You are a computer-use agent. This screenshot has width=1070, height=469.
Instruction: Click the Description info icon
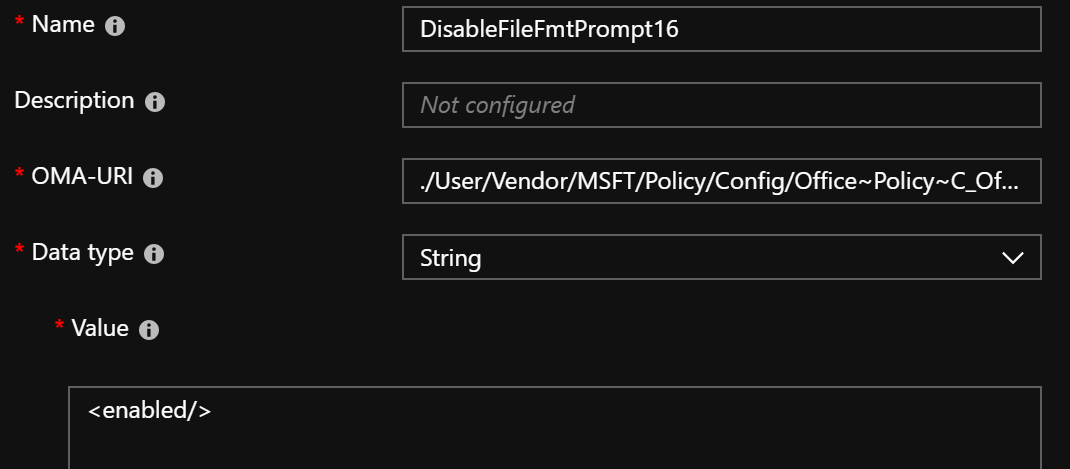coord(155,102)
